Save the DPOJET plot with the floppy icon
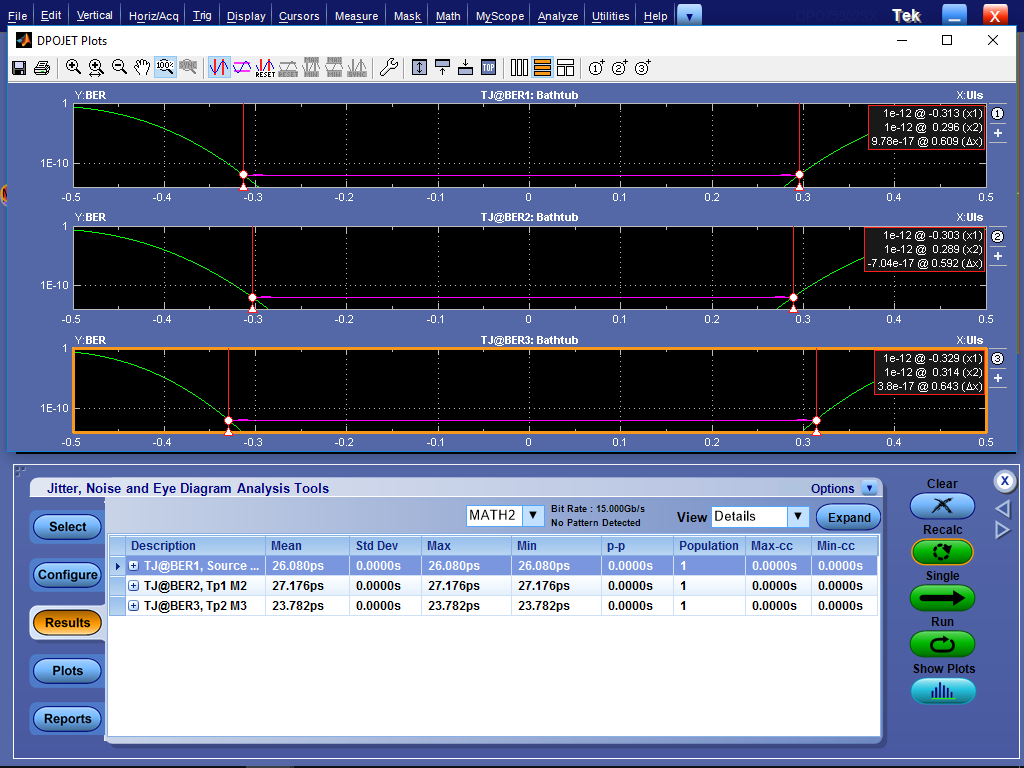1024x768 pixels. [19, 67]
